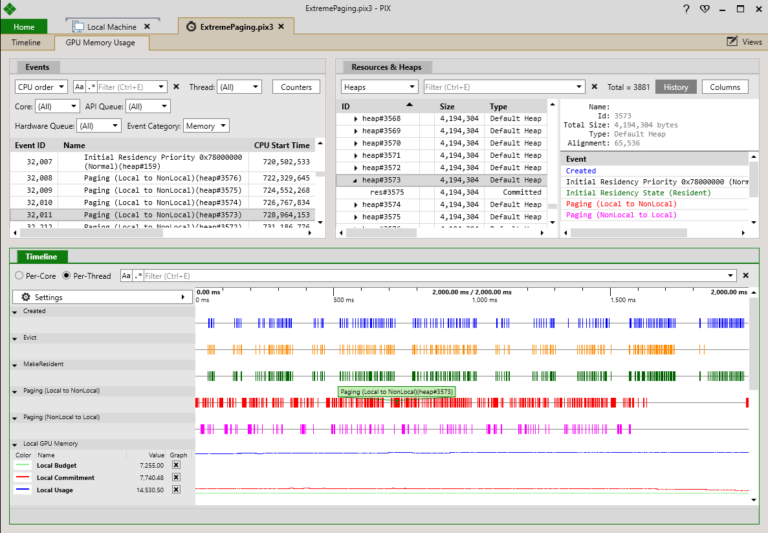This screenshot has height=533, width=768.
Task: Click the Counters button
Action: tap(295, 87)
